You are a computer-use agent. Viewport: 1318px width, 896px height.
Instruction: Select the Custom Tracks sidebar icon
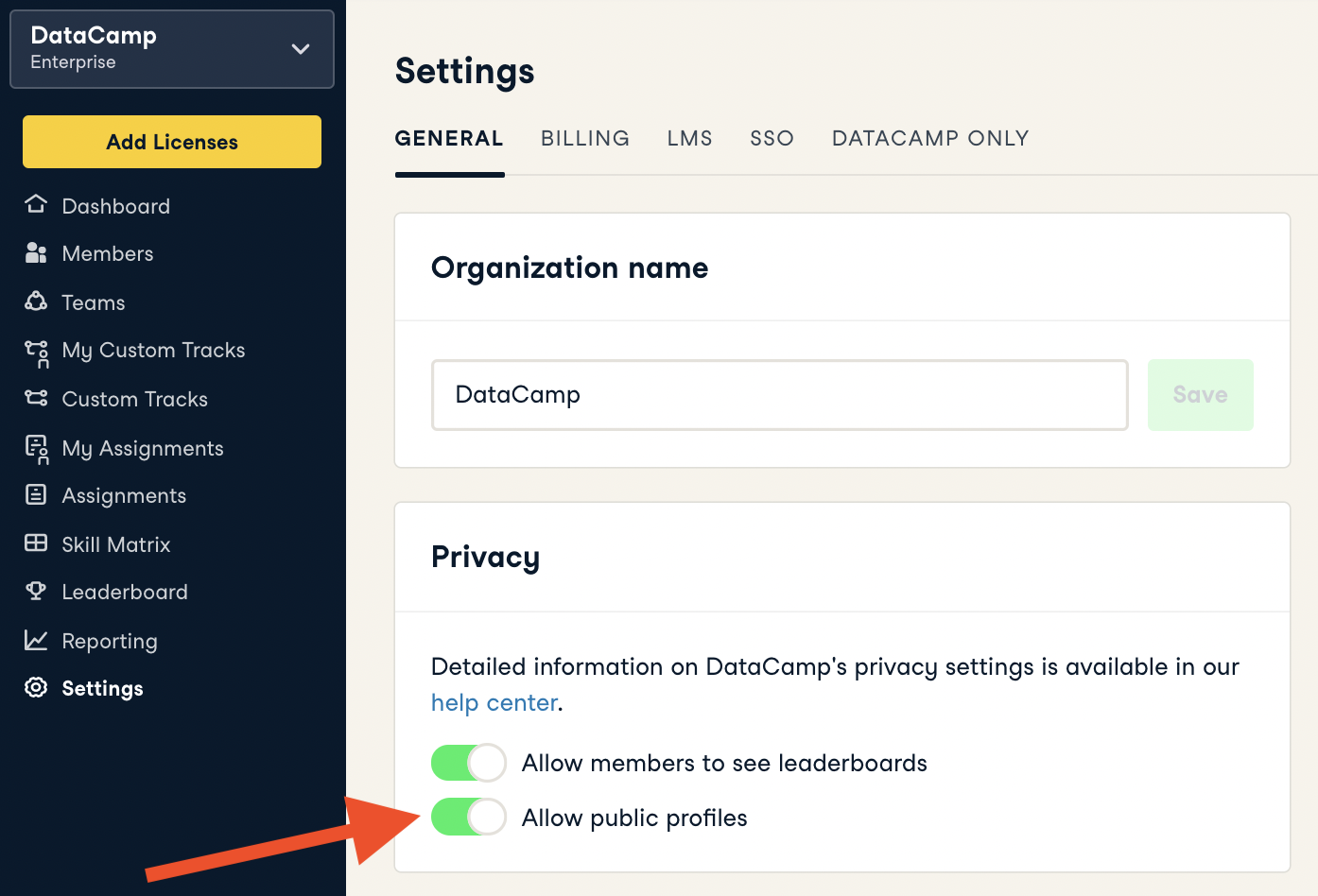point(36,398)
